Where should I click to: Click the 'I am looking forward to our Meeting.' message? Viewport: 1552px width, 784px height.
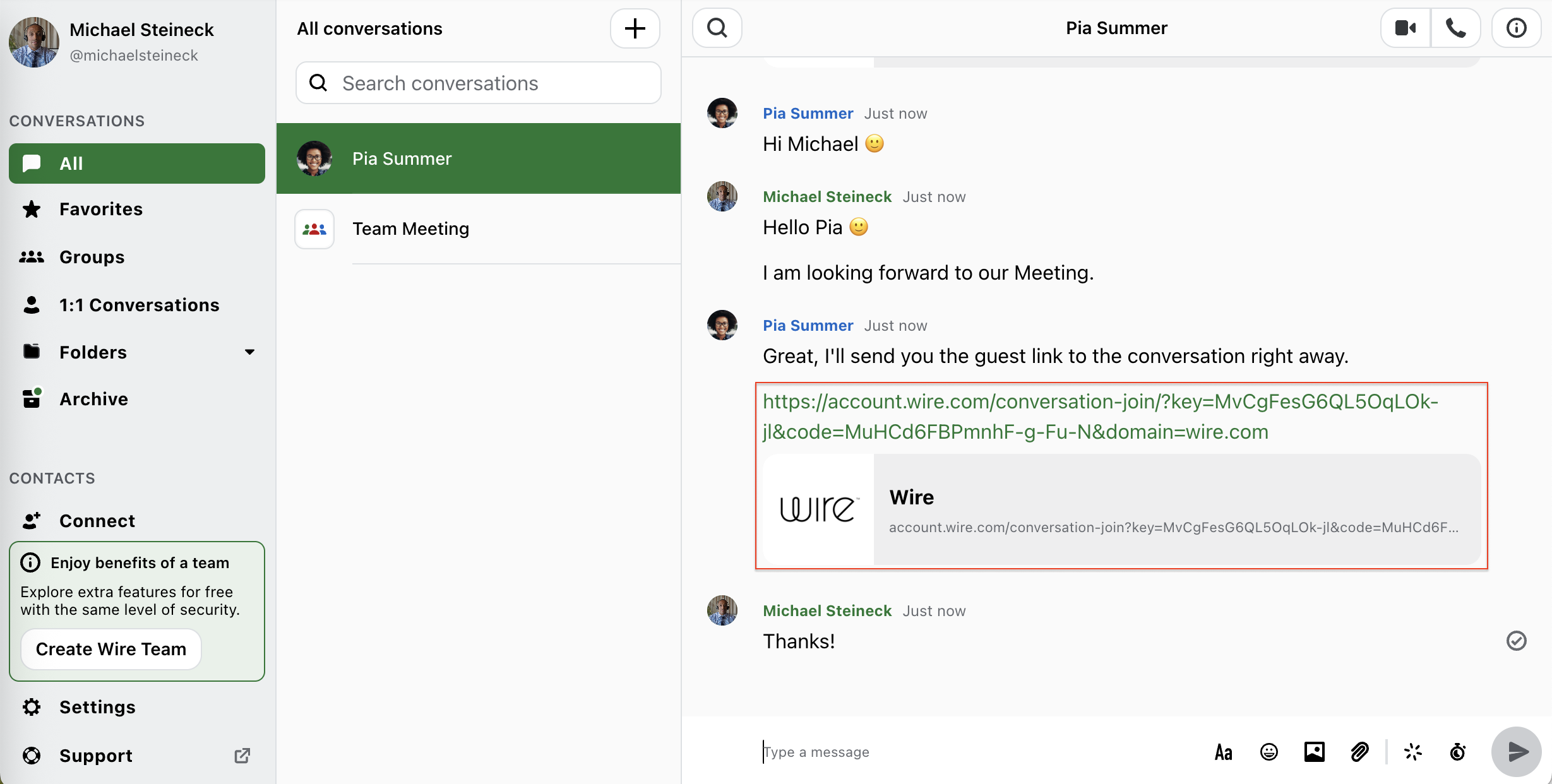(x=928, y=273)
